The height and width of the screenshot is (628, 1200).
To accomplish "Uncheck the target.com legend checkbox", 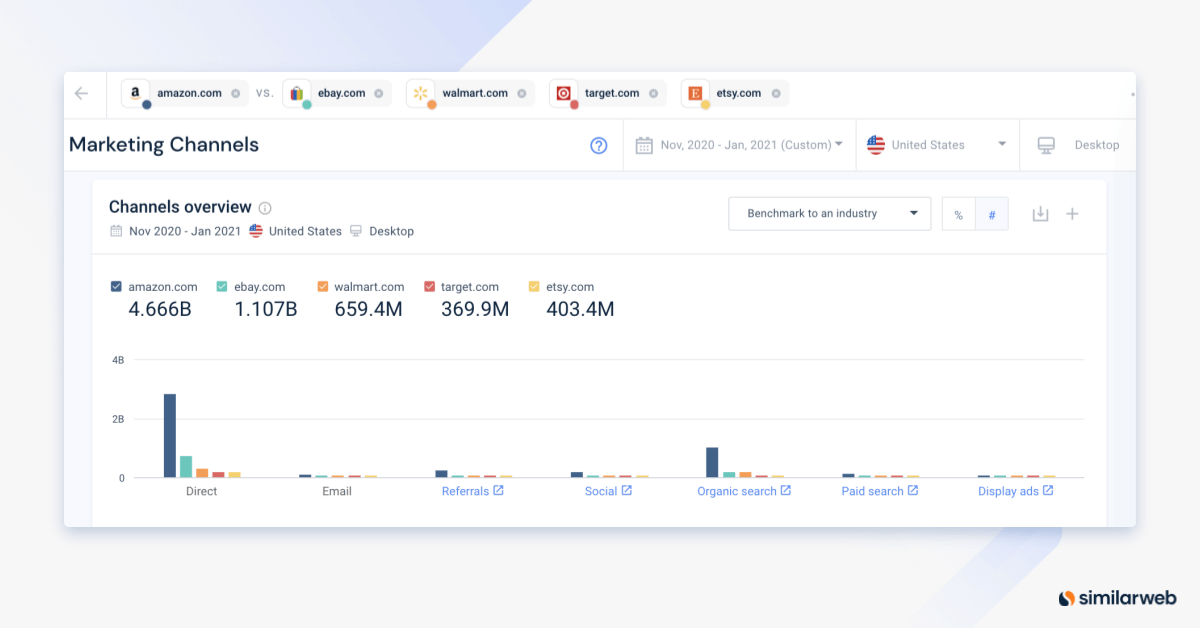I will point(429,287).
